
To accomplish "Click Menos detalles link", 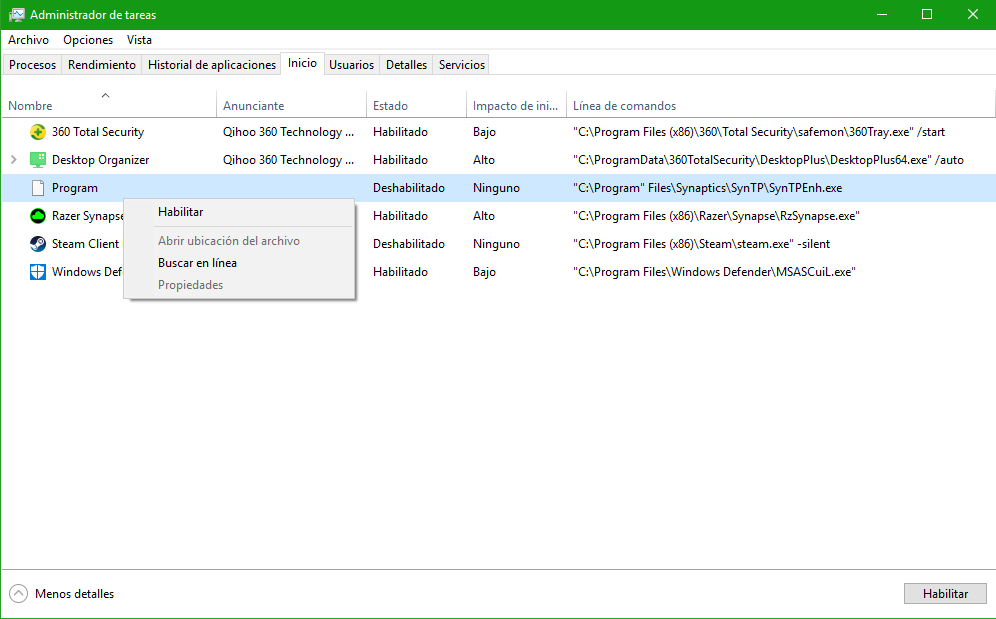I will coord(74,594).
